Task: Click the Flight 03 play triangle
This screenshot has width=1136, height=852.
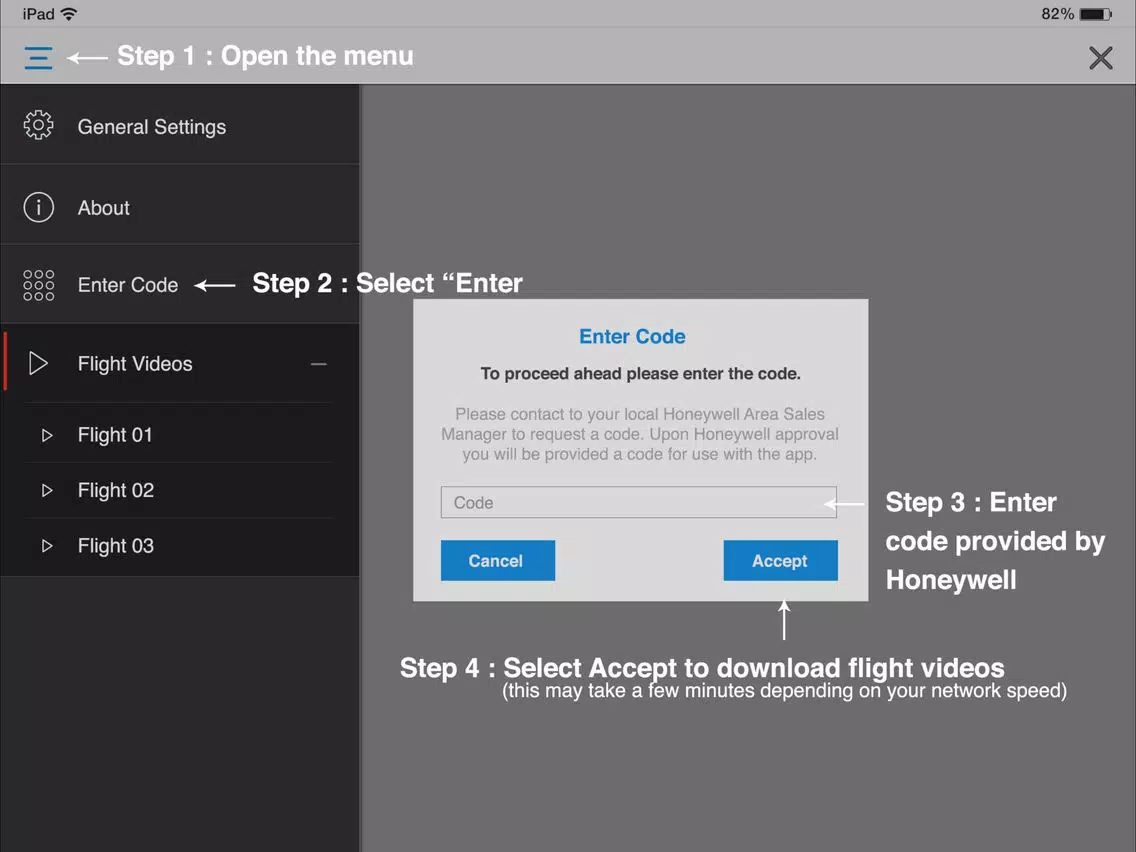Action: click(x=47, y=546)
